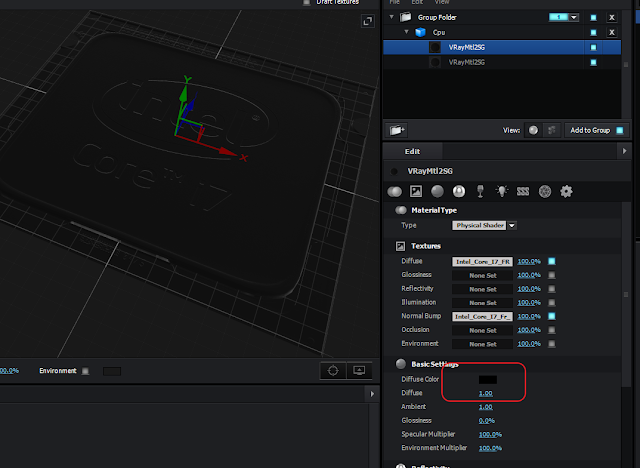Click the Textures section header icon
Screen dimensions: 640x468
coord(400,246)
